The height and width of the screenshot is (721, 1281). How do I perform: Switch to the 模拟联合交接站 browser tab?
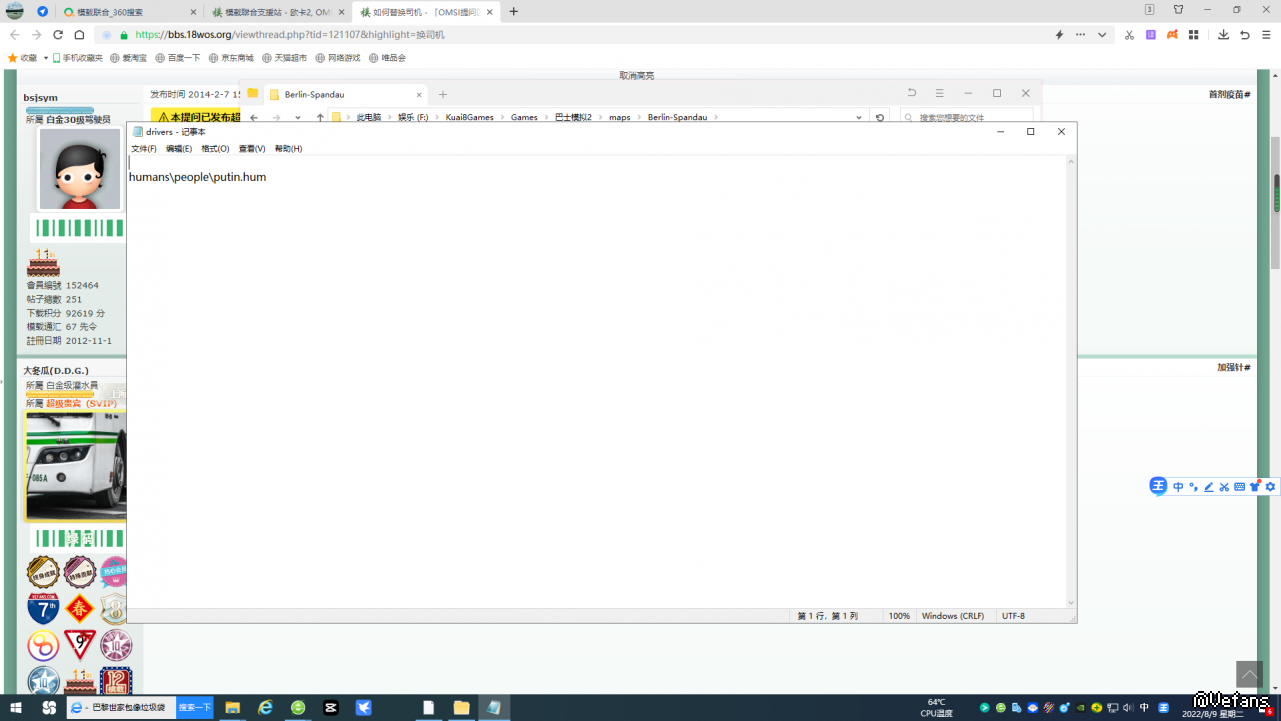278,12
